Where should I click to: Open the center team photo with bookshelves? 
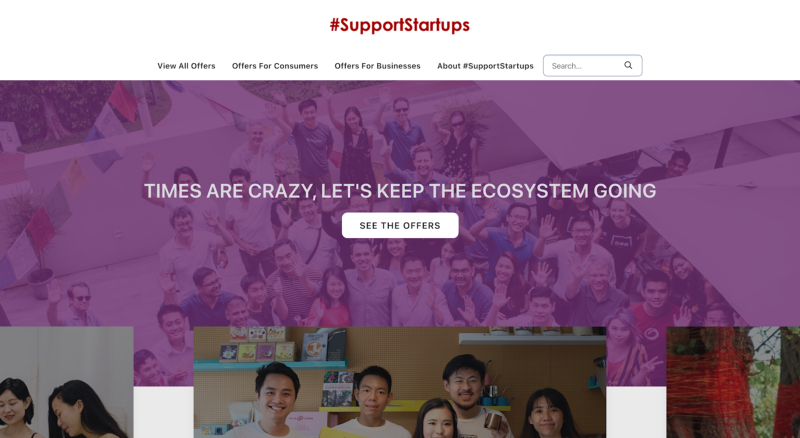400,382
